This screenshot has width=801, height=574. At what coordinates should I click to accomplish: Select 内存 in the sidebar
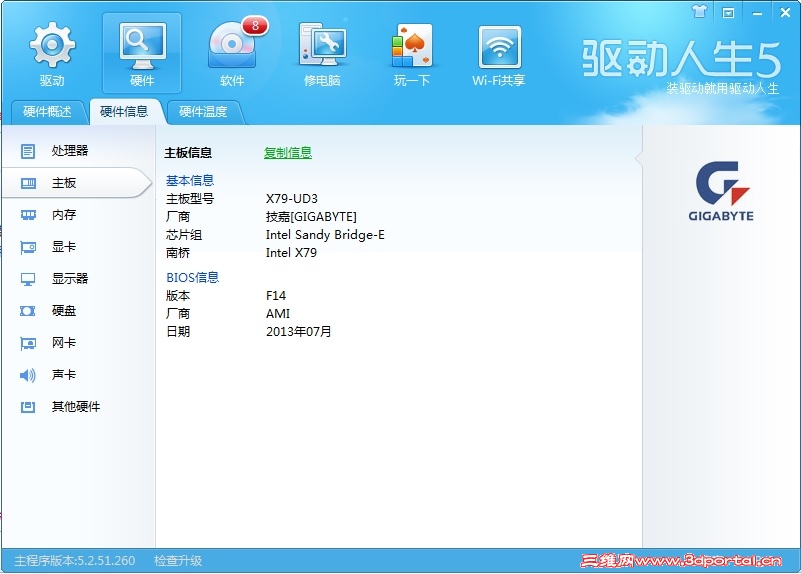pyautogui.click(x=64, y=215)
